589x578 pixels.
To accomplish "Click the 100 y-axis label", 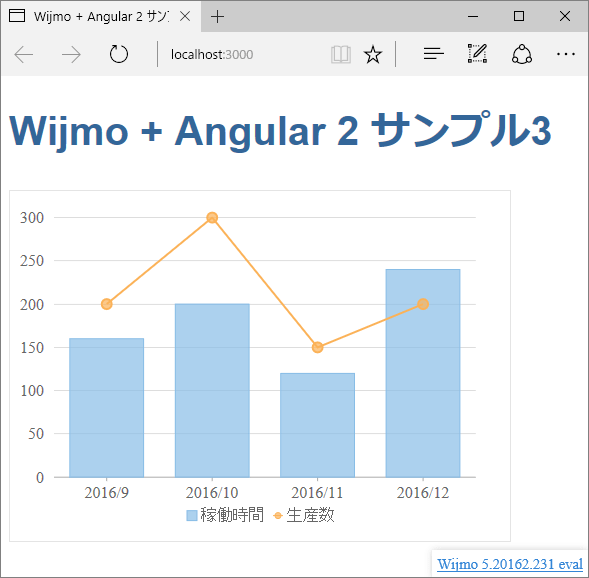I will (32, 391).
